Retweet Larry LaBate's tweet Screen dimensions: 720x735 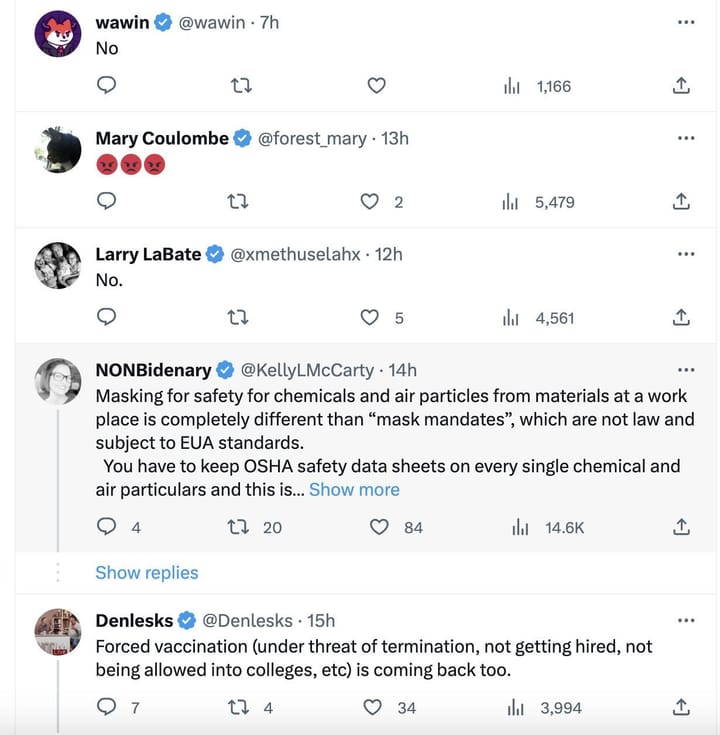pyautogui.click(x=240, y=318)
